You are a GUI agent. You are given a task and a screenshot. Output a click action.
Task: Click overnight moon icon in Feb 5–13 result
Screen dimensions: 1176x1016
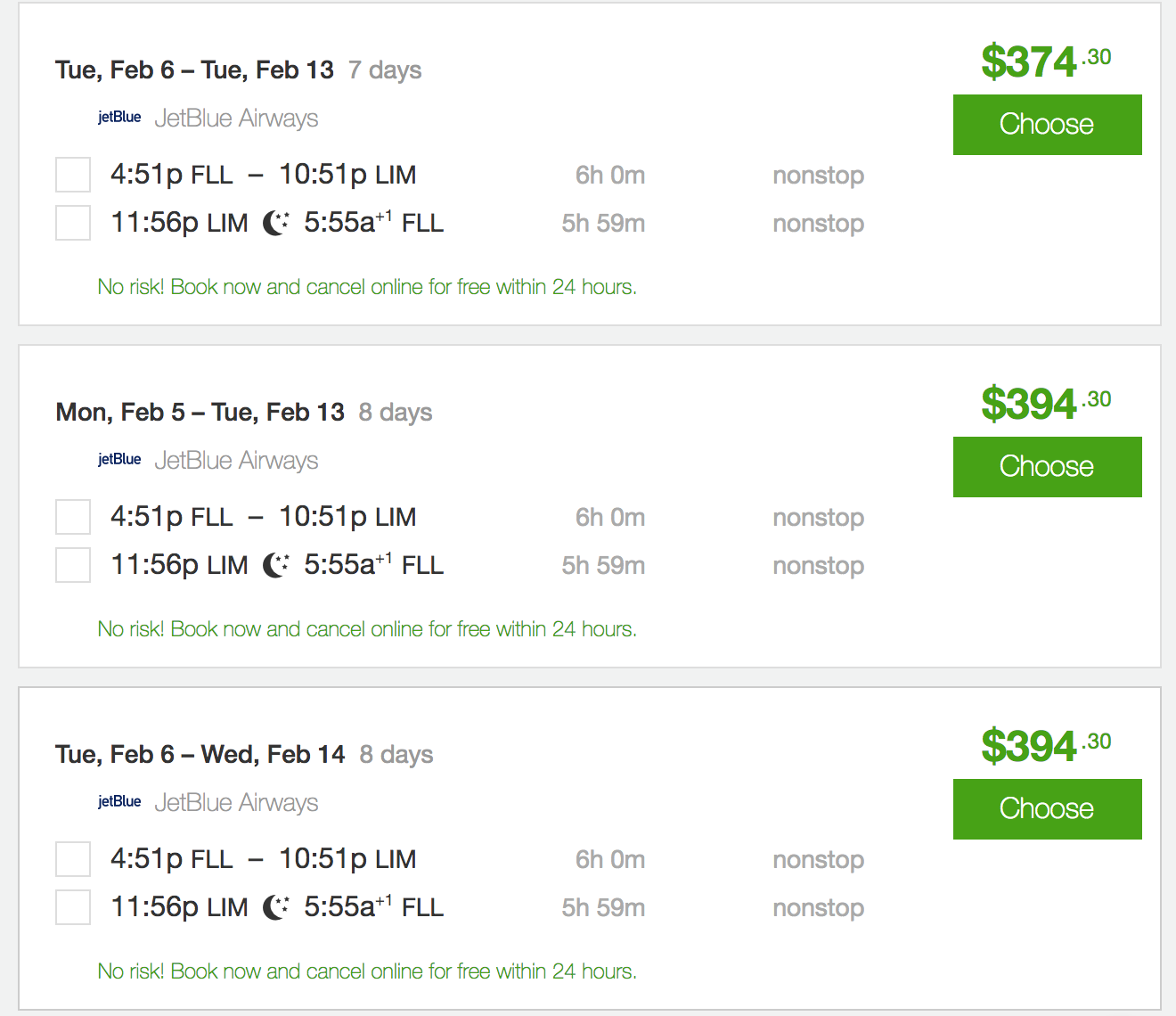click(276, 565)
